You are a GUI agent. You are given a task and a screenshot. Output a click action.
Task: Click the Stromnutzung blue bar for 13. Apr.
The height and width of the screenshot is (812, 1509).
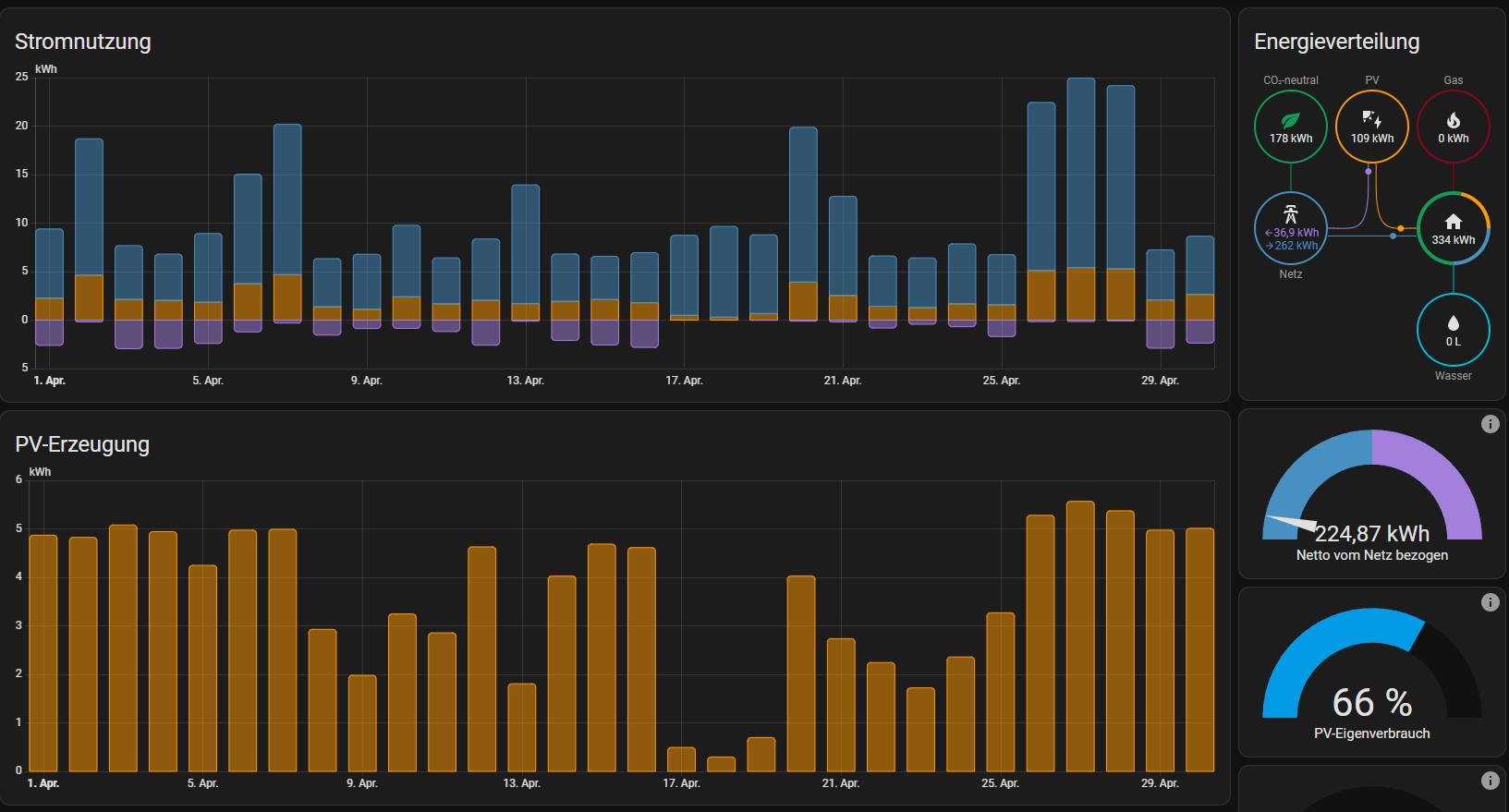526,244
